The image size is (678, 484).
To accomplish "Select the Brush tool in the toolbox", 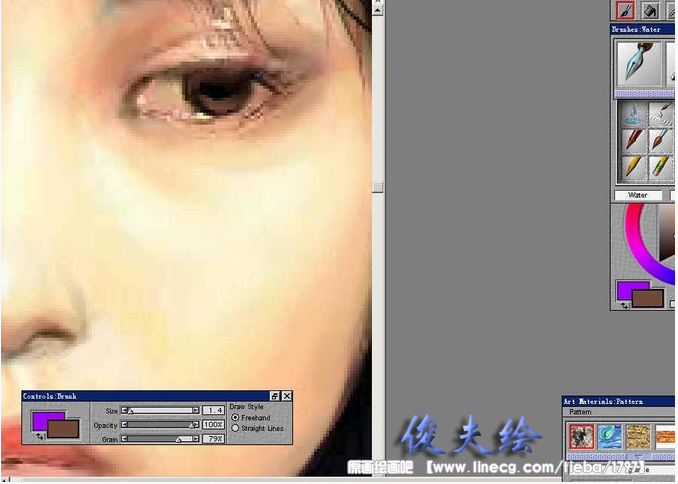I will (x=625, y=11).
